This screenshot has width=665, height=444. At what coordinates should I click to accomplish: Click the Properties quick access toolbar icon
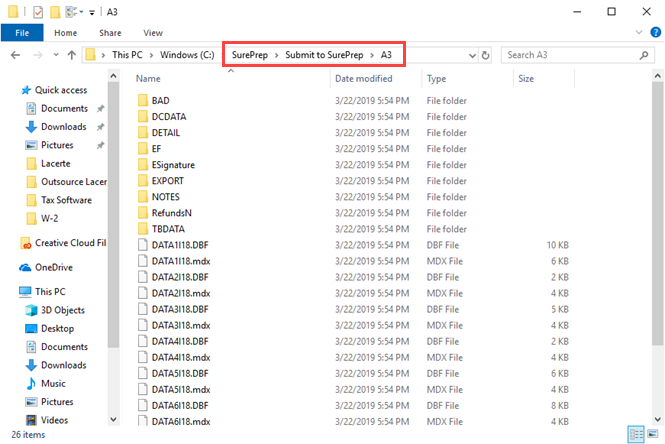[38, 12]
